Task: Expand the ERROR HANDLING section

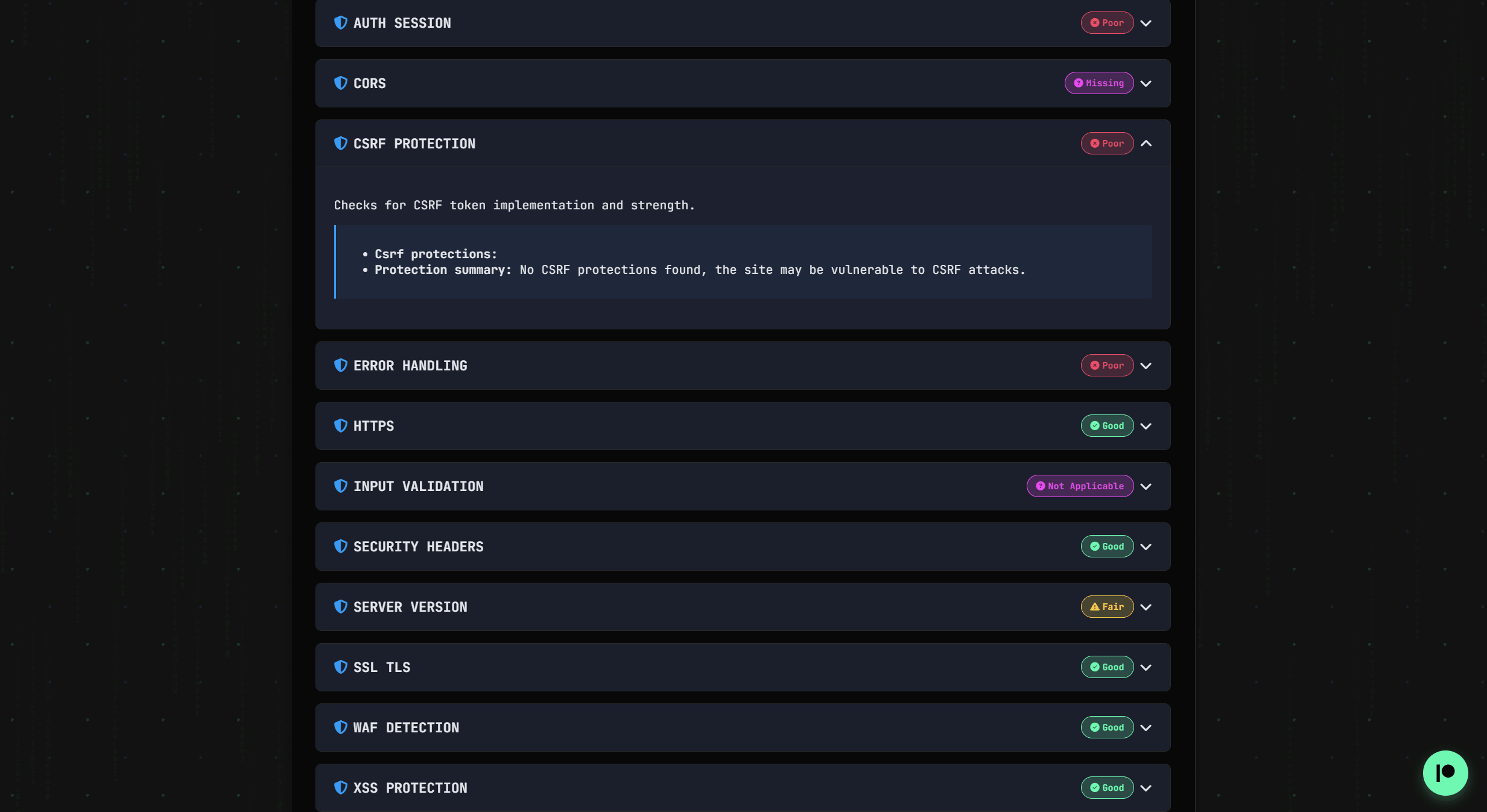Action: tap(1146, 366)
